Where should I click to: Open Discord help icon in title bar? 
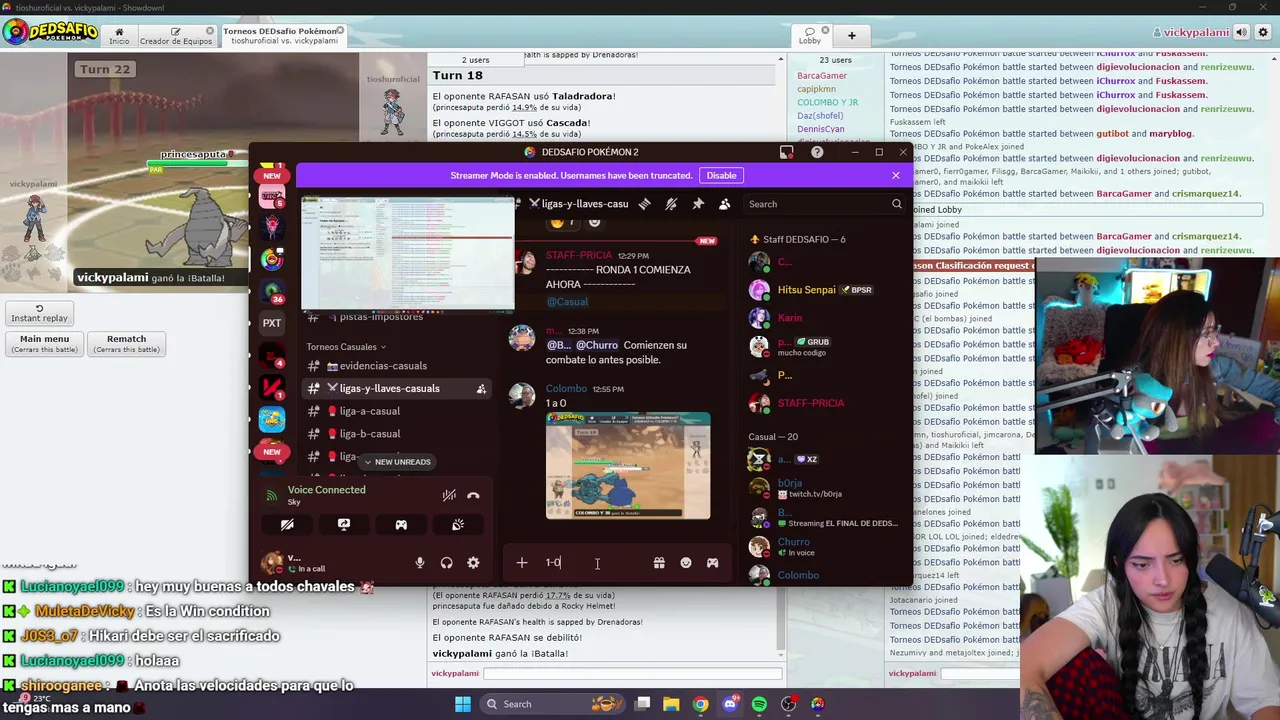[x=817, y=152]
